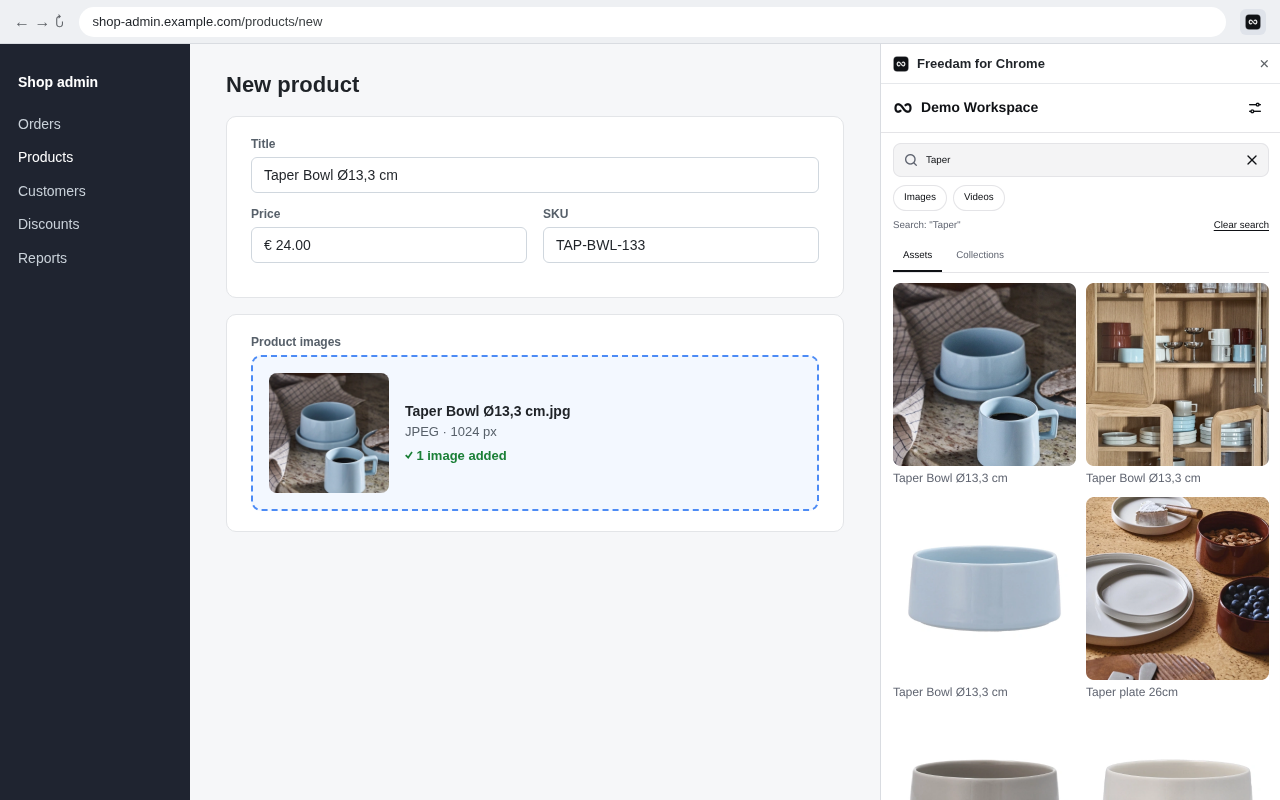The image size is (1280, 800).
Task: Click the search magnifier icon
Action: coord(911,160)
